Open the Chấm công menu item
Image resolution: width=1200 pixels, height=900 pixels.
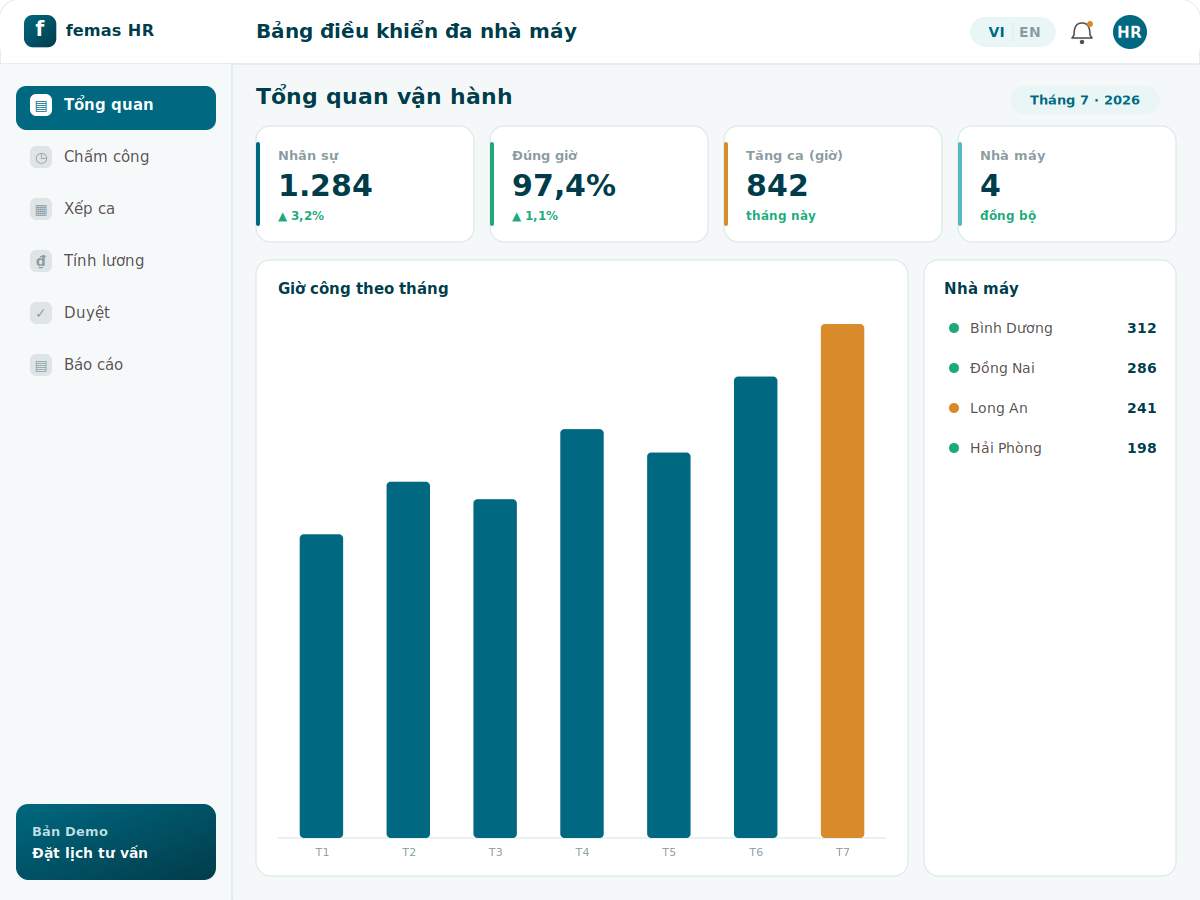coord(116,157)
